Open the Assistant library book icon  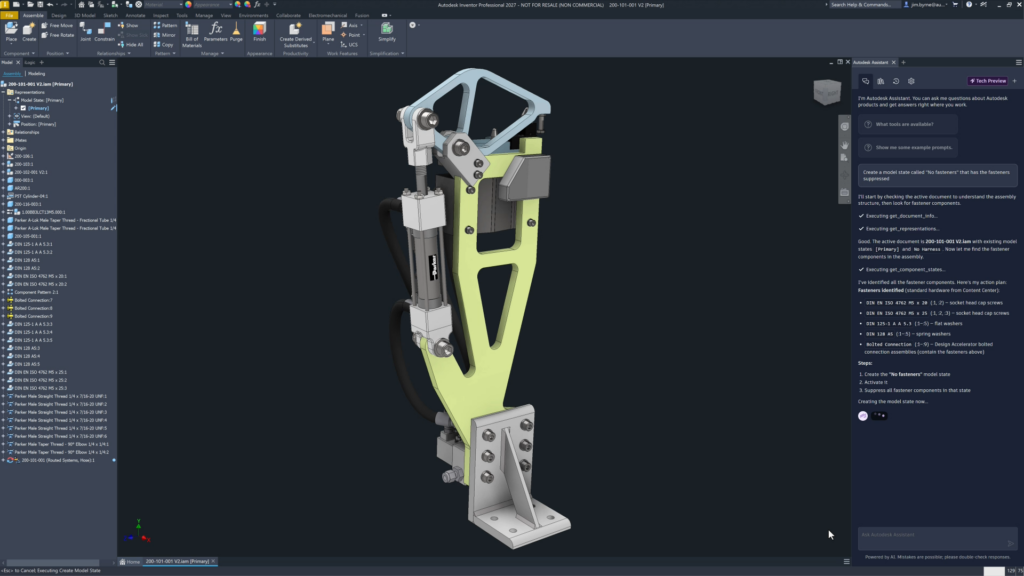coord(880,81)
